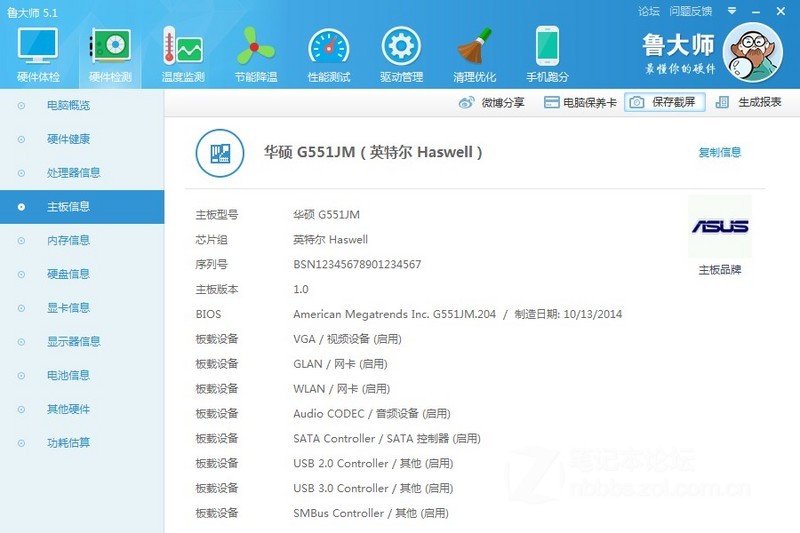This screenshot has width=800, height=533.
Task: Click the WLAN / 网卡 row
Action: point(341,389)
